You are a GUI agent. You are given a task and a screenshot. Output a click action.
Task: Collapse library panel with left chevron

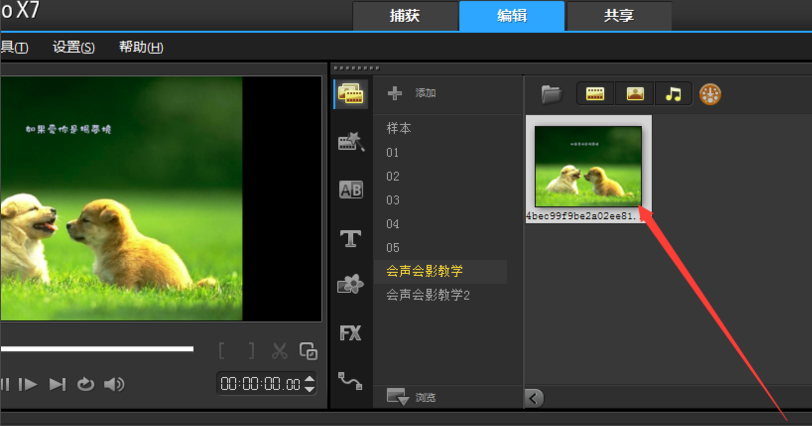534,398
